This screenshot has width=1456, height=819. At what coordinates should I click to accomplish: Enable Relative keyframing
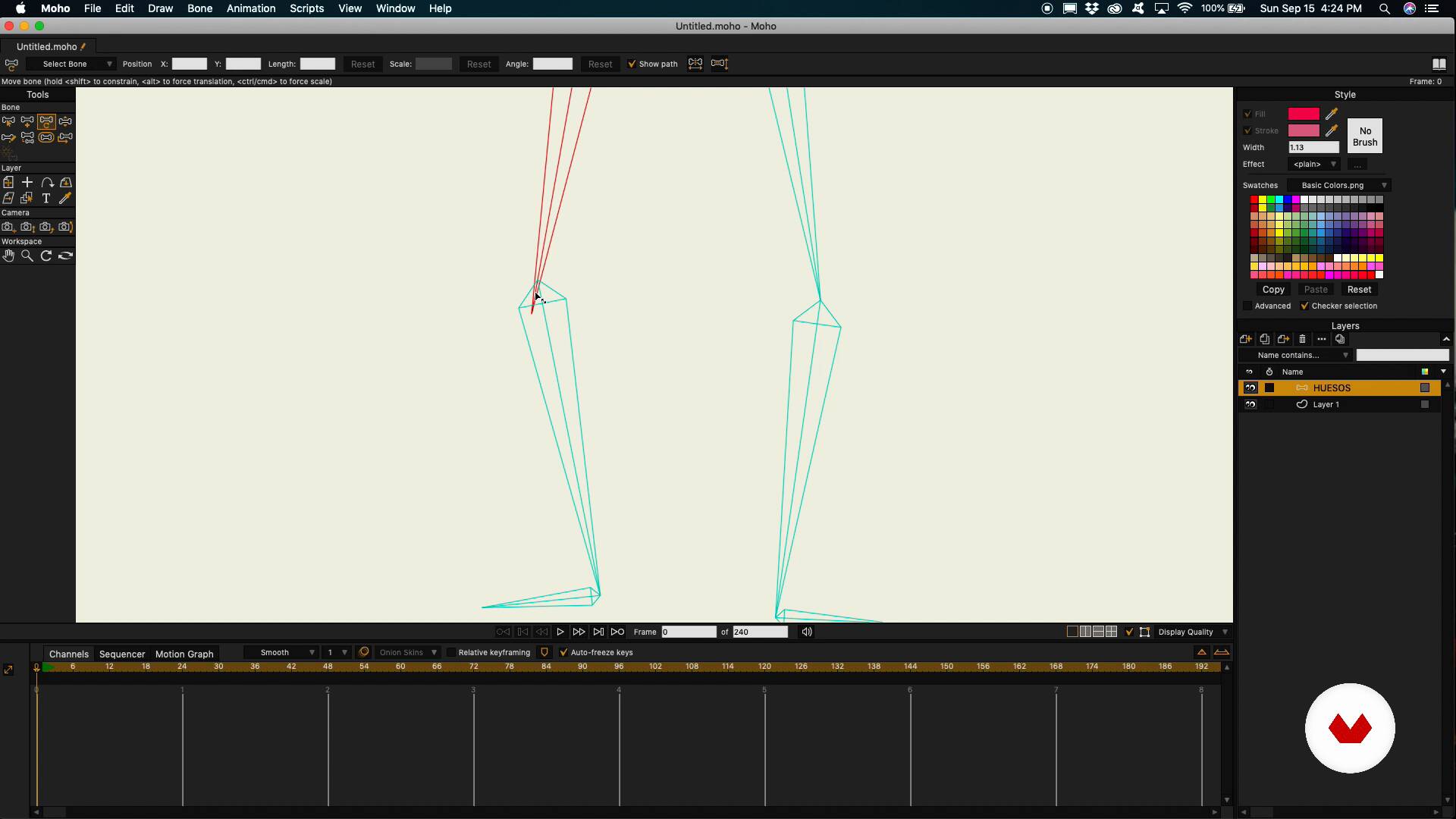[x=451, y=653]
